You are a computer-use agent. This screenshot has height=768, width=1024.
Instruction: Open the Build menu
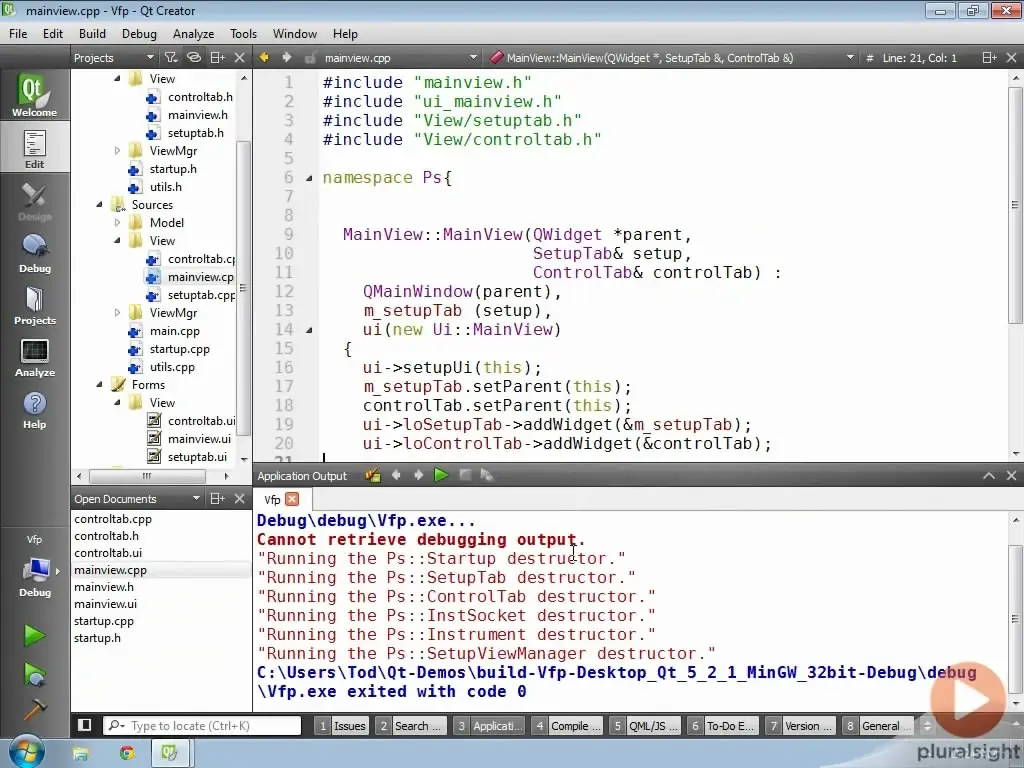tap(92, 34)
